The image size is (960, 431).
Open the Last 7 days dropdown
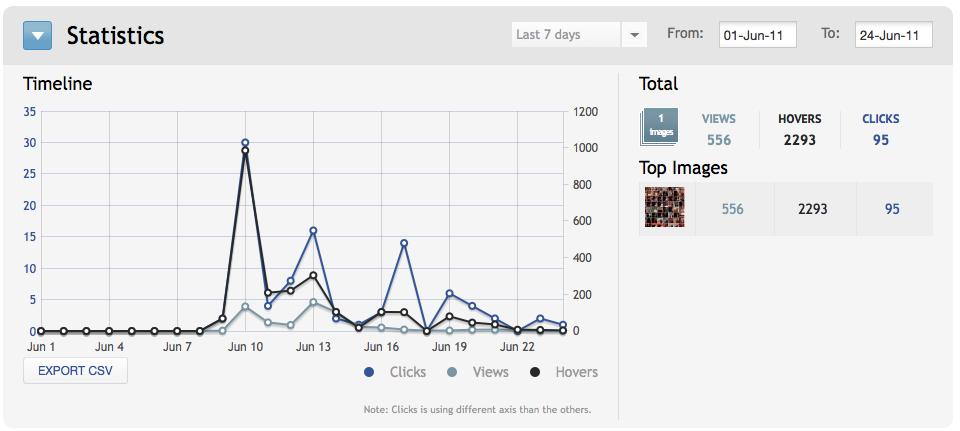566,35
